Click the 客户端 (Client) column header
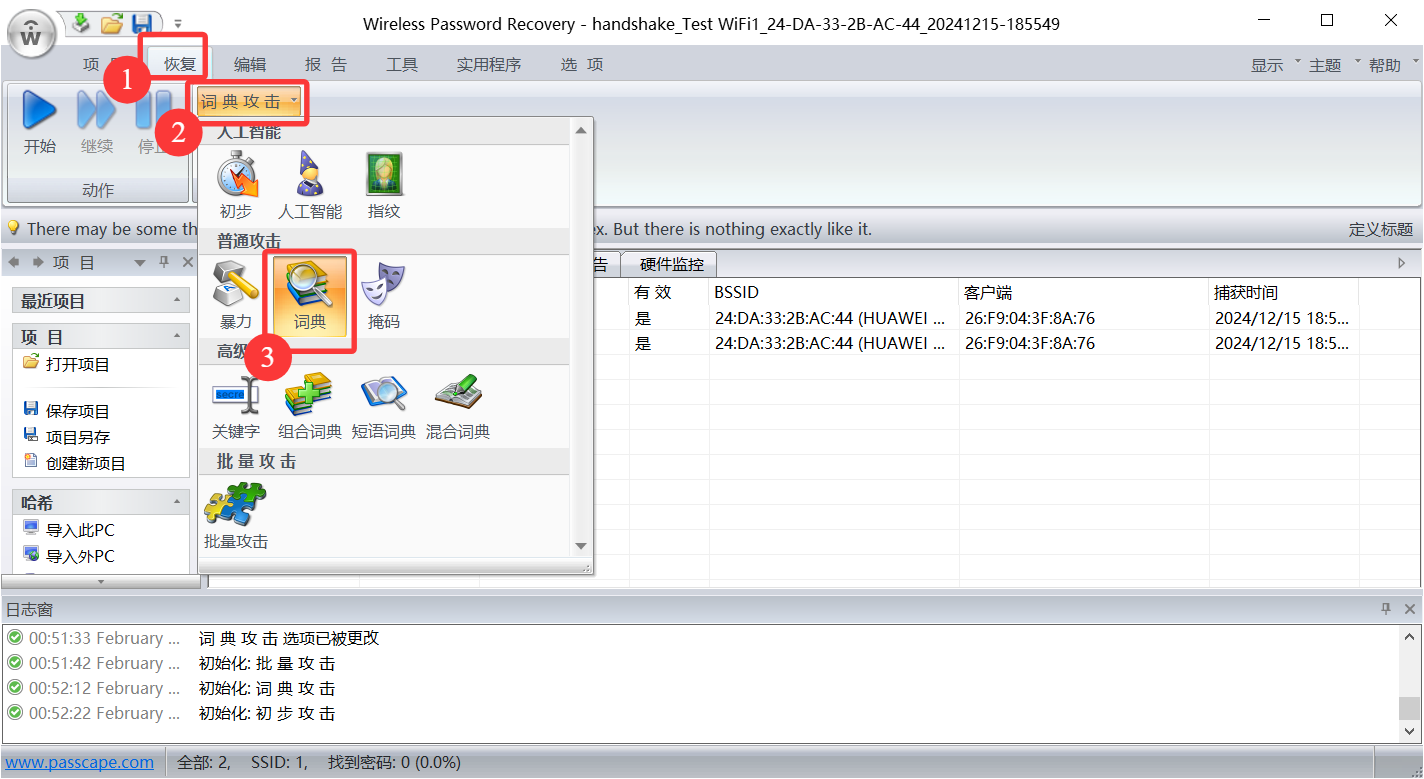 click(1084, 292)
